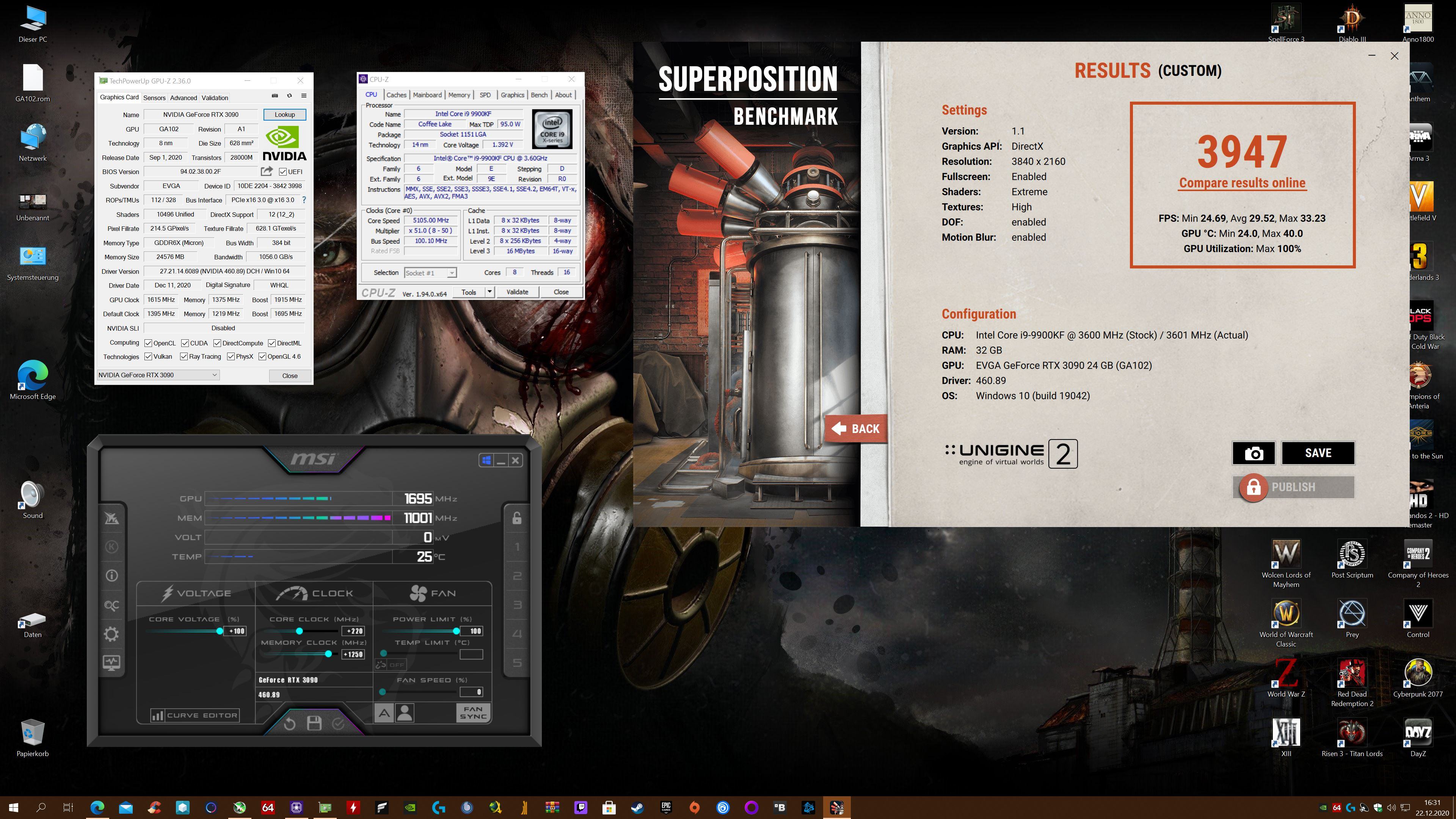Click Afterburner reset settings icon
Viewport: 1456px width, 819px height.
(289, 723)
